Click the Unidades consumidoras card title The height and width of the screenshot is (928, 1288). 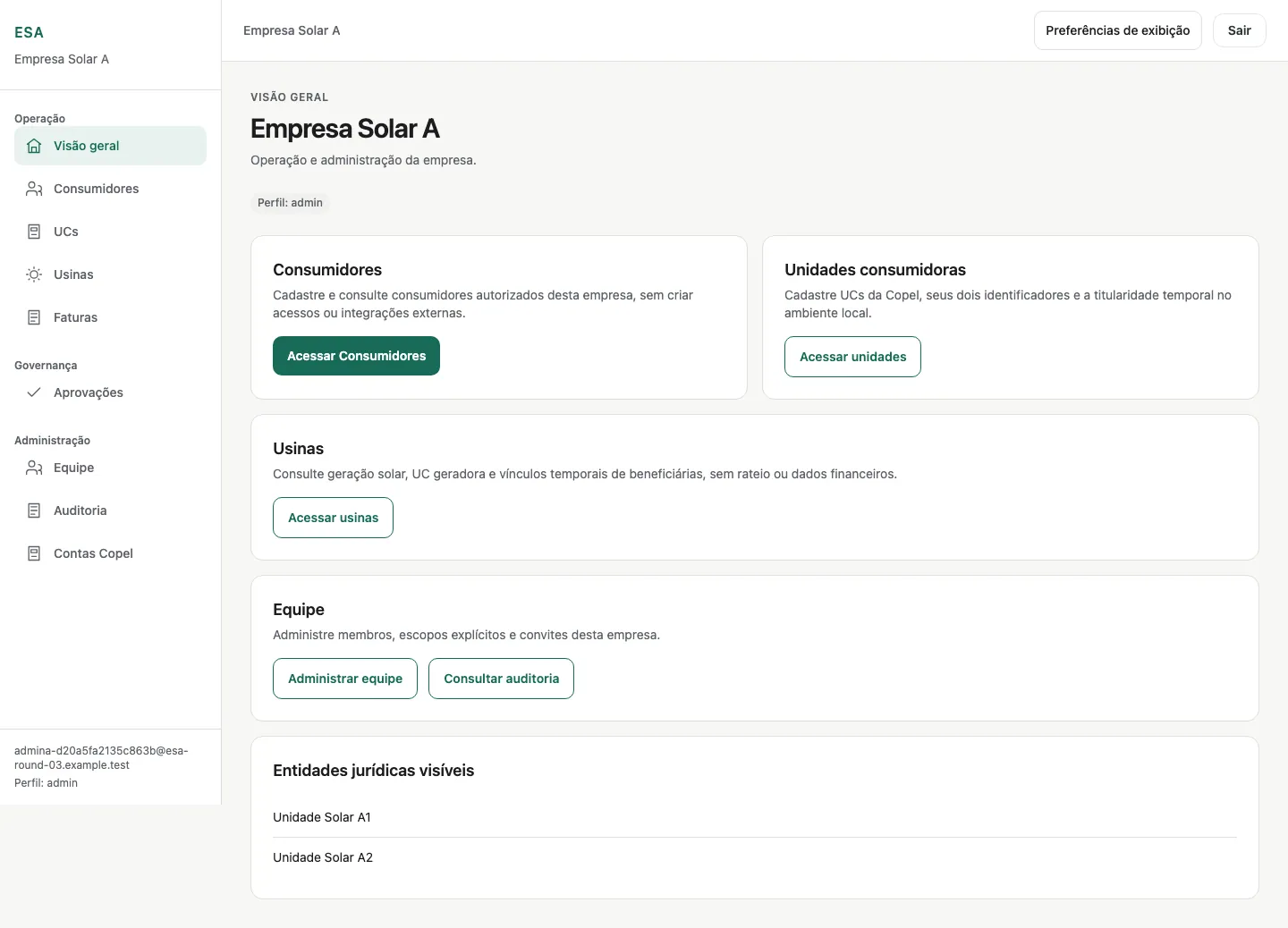click(875, 270)
